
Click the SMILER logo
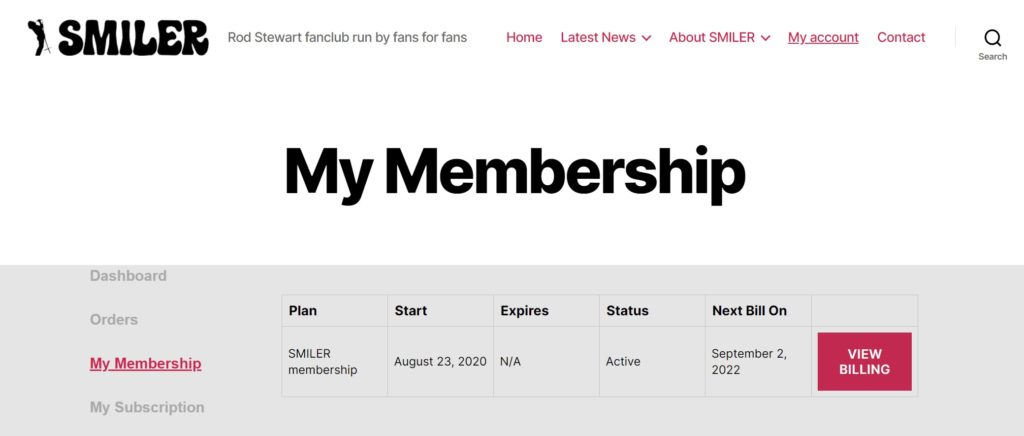118,37
